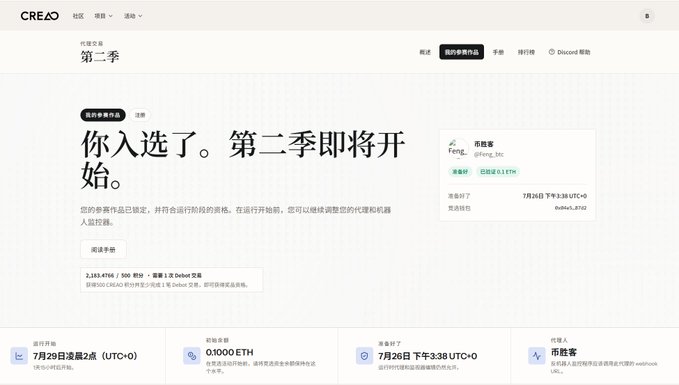The height and width of the screenshot is (385, 679).
Task: Click the CREAO logo
Action: pyautogui.click(x=40, y=16)
